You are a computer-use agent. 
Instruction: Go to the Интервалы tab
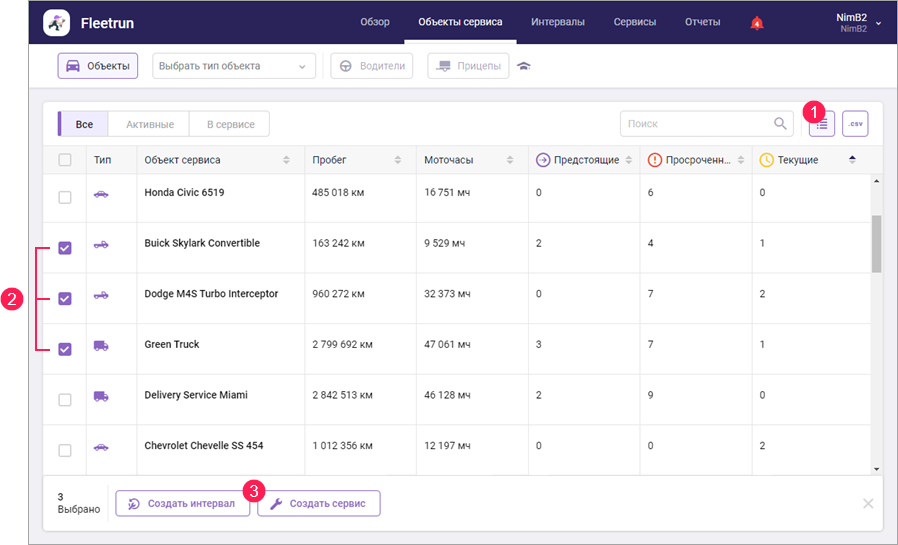point(558,22)
